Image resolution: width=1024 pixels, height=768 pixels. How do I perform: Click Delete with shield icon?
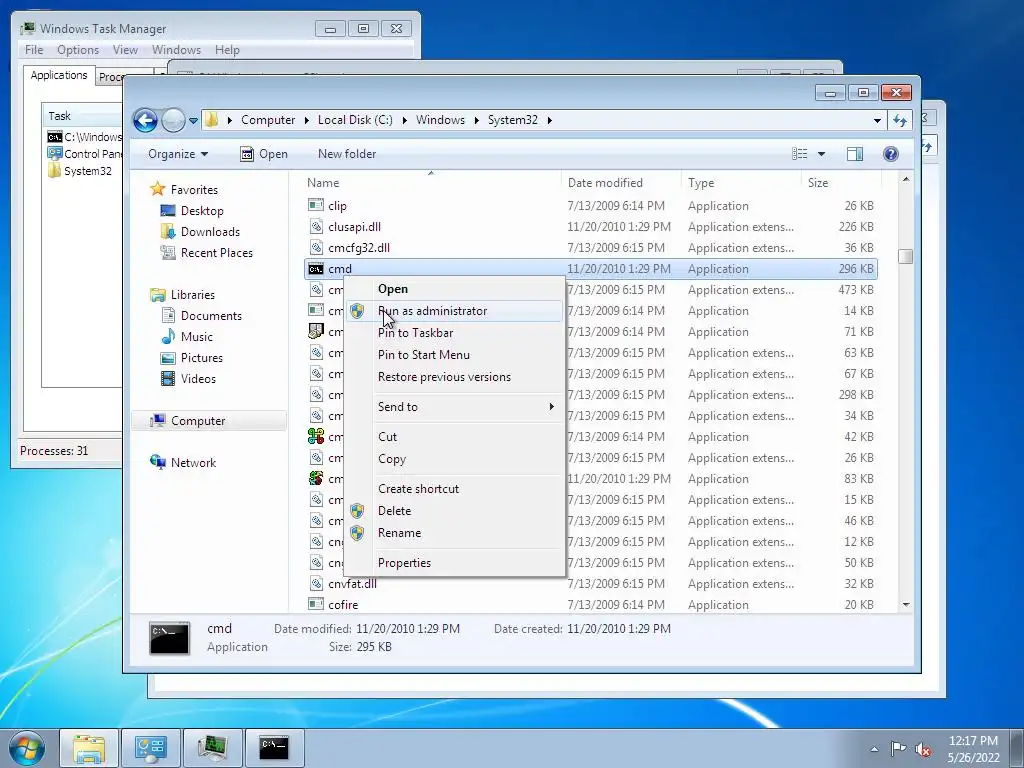(x=455, y=511)
